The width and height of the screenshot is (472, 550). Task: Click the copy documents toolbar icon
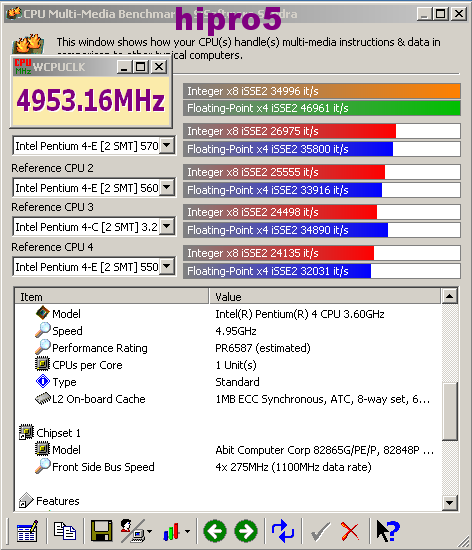tap(65, 530)
